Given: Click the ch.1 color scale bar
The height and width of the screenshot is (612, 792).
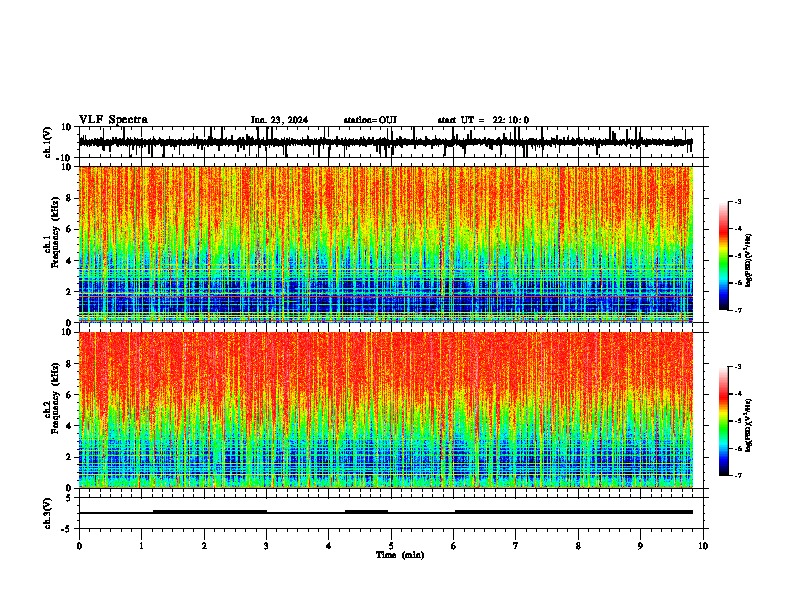Looking at the screenshot, I should click(x=724, y=256).
